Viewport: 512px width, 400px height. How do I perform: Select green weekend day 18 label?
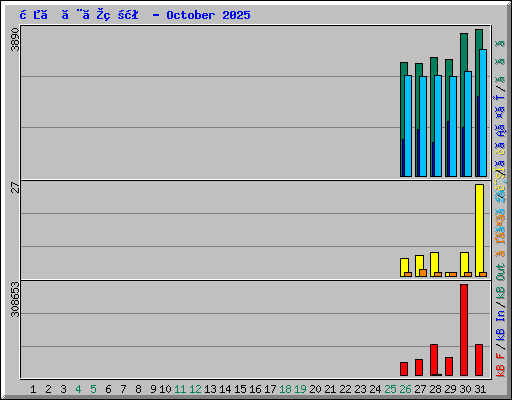point(285,389)
